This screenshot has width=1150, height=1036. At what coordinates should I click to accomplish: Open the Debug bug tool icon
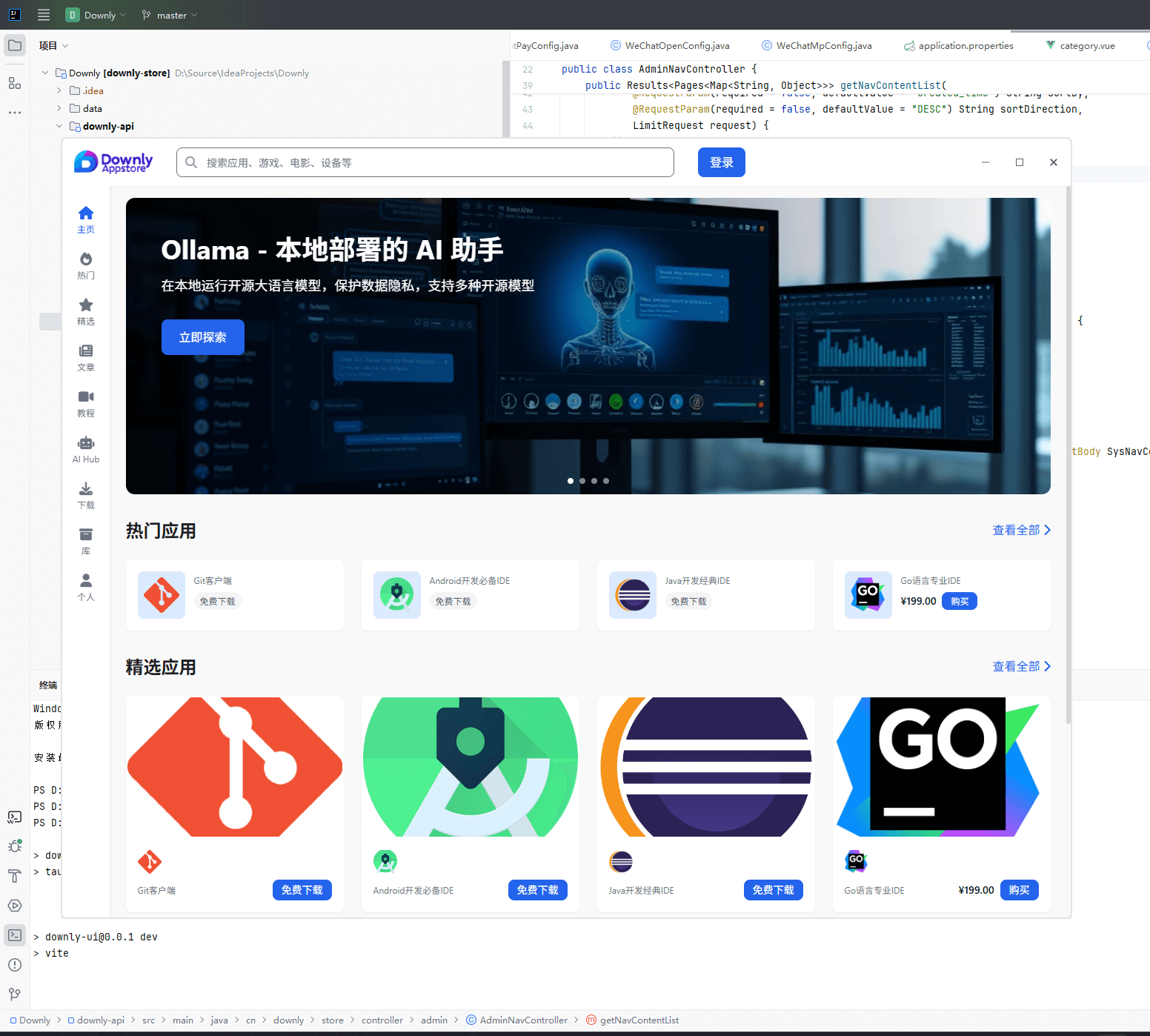tap(15, 846)
